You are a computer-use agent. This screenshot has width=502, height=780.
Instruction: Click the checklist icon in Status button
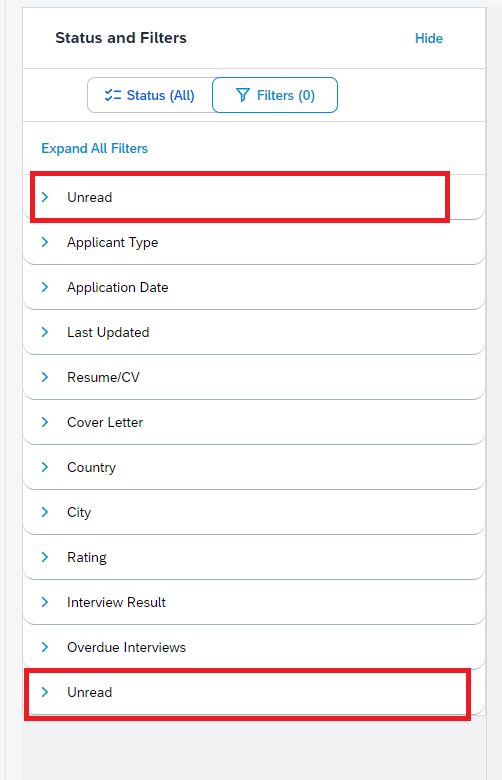(112, 95)
